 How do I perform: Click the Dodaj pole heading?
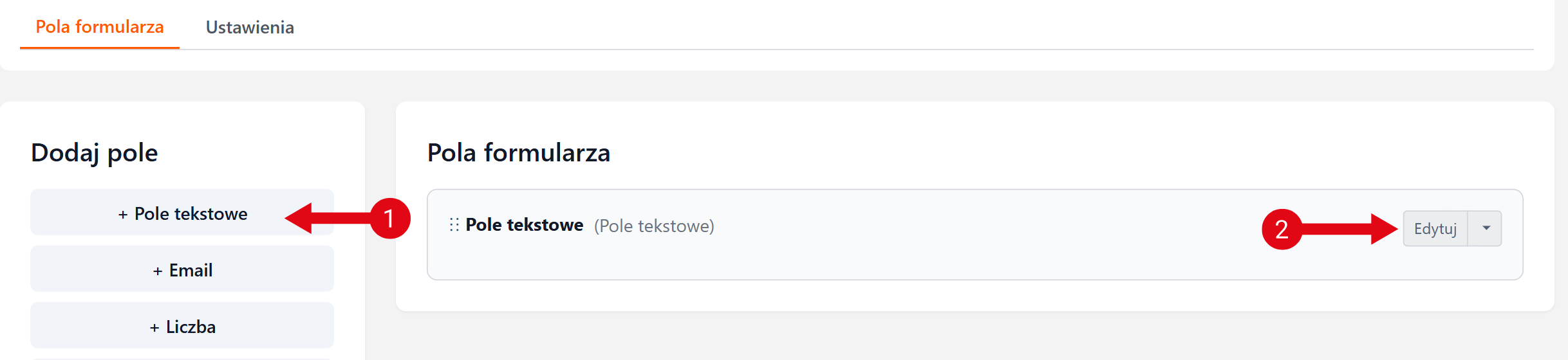pyautogui.click(x=95, y=153)
